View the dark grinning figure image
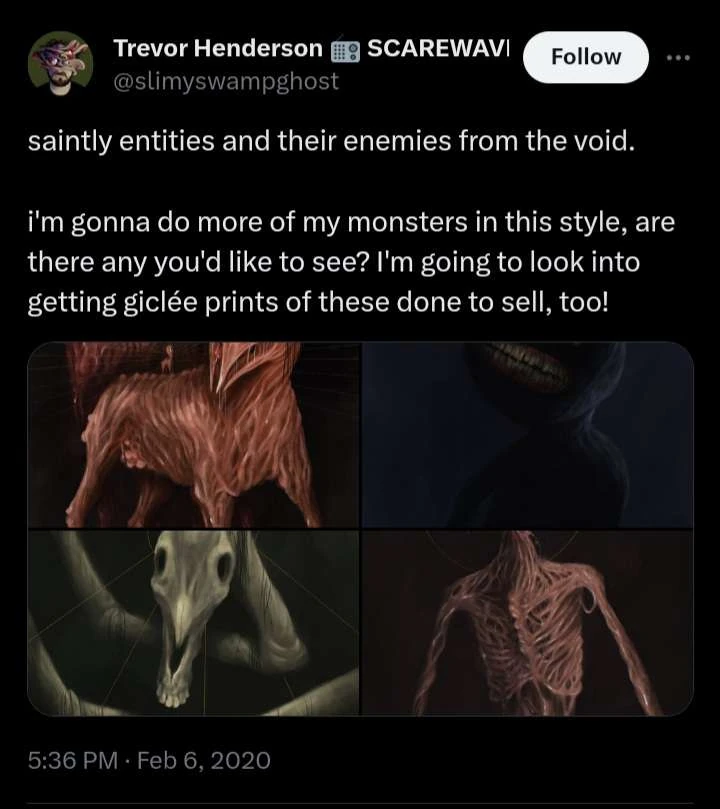The width and height of the screenshot is (720, 809). pos(528,434)
